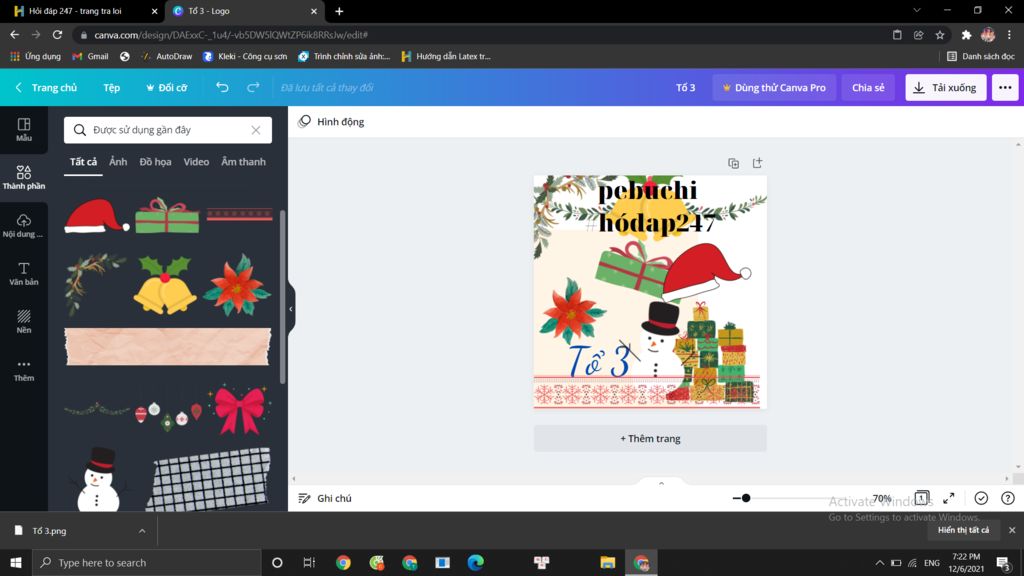Redo the last change
The image size is (1024, 576).
tap(253, 87)
